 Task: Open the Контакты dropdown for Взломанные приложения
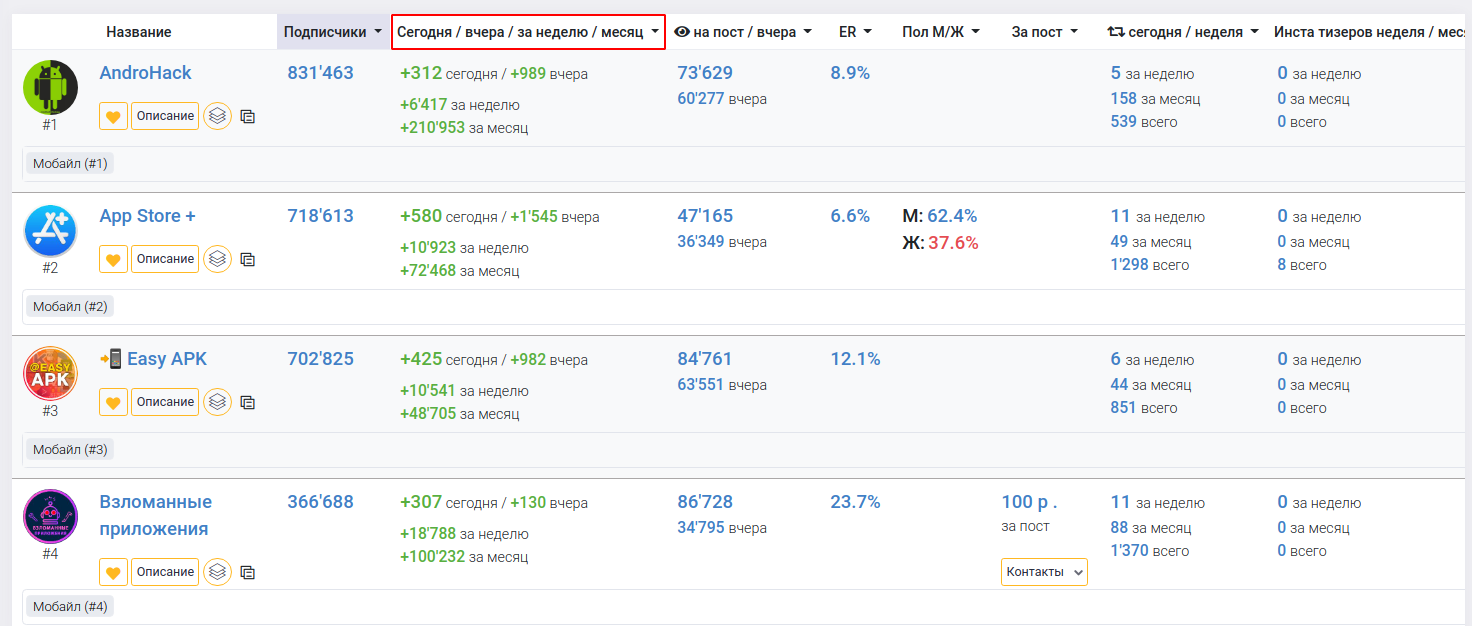tap(1044, 572)
